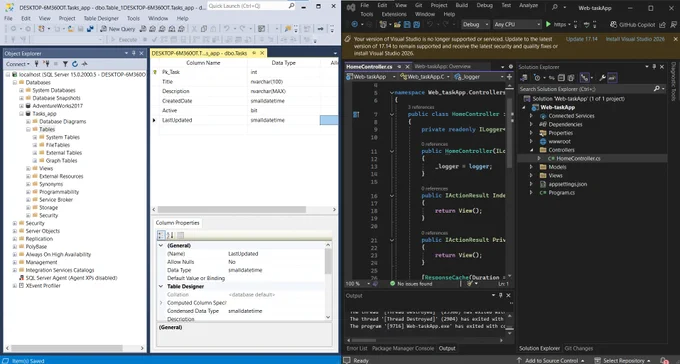The width and height of the screenshot is (680, 364).
Task: Click the Update 17.14 link
Action: (x=581, y=39)
